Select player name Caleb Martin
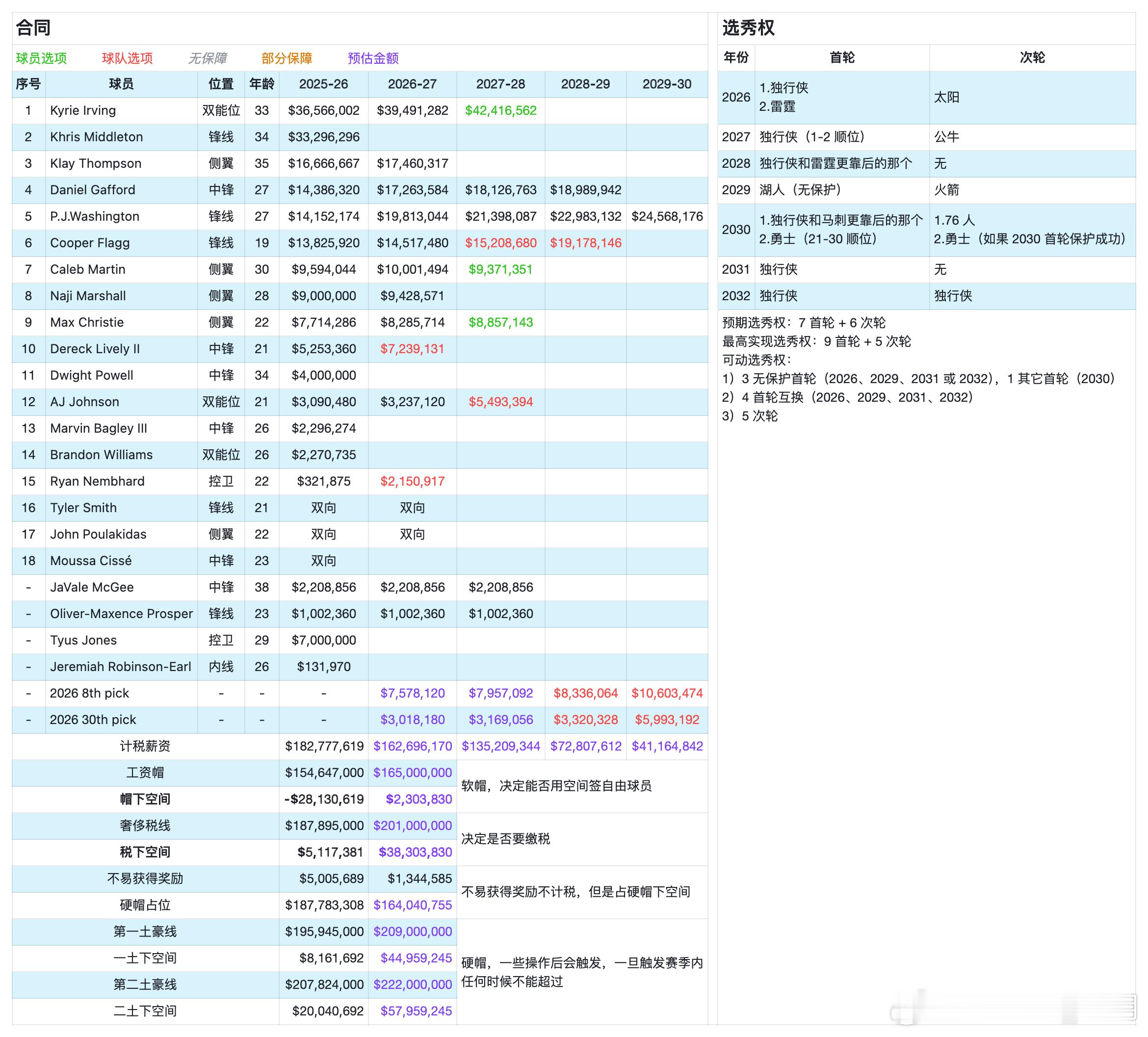Viewport: 1148px width, 1037px height. [88, 269]
